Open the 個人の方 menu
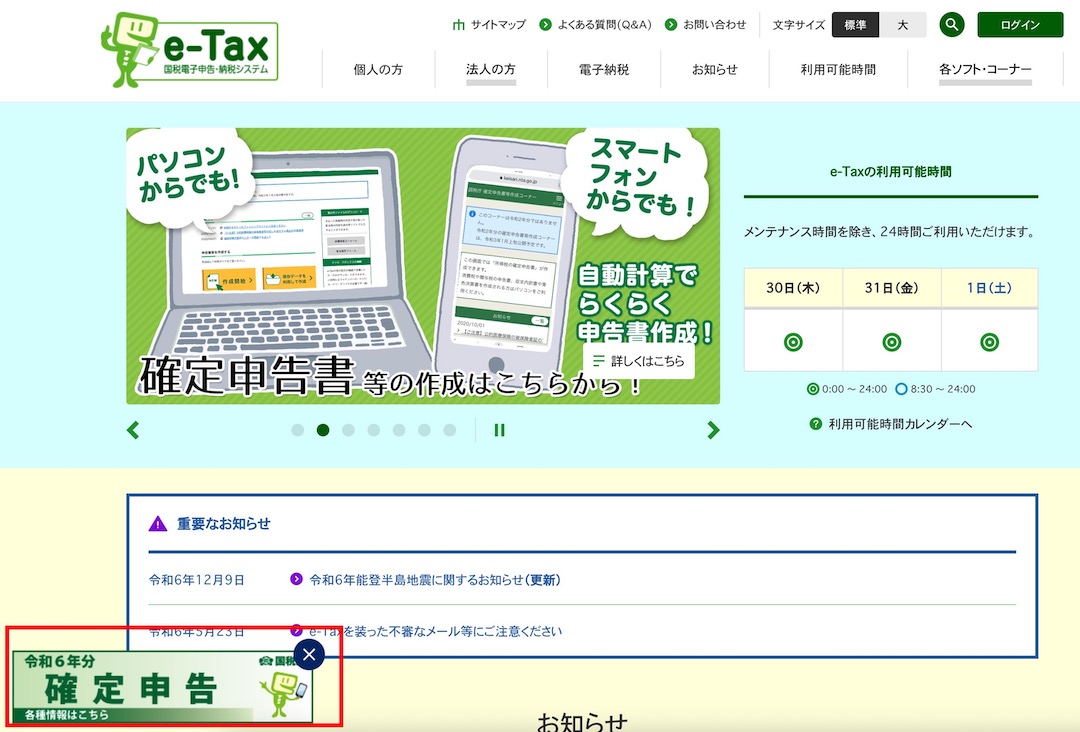 point(378,69)
